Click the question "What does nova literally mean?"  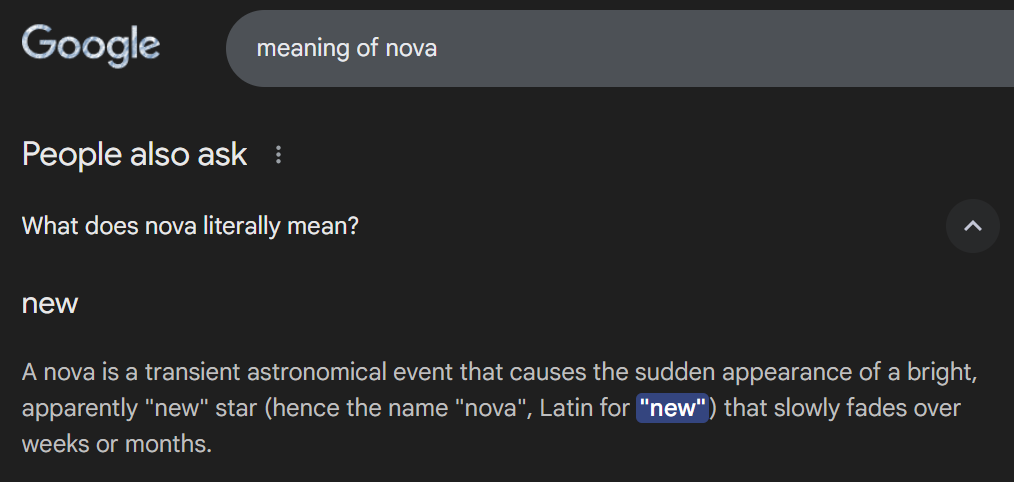coord(190,226)
